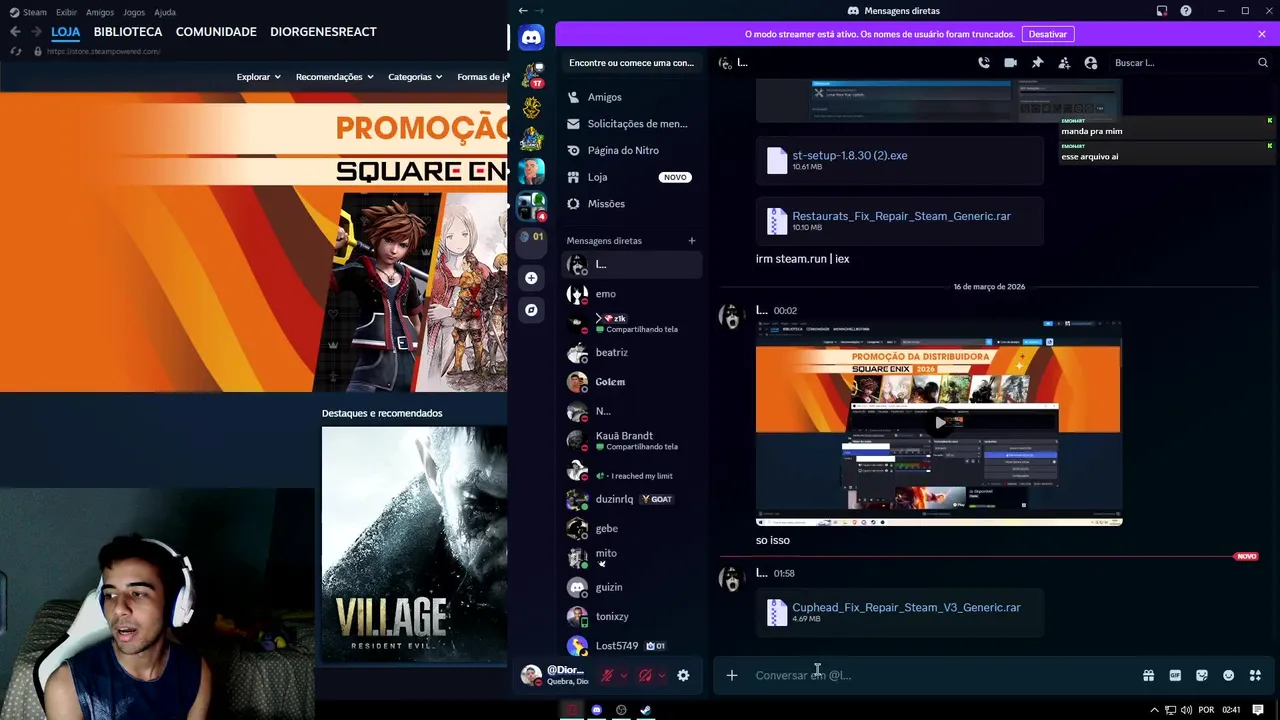Start a video call in the DM header

(1010, 62)
